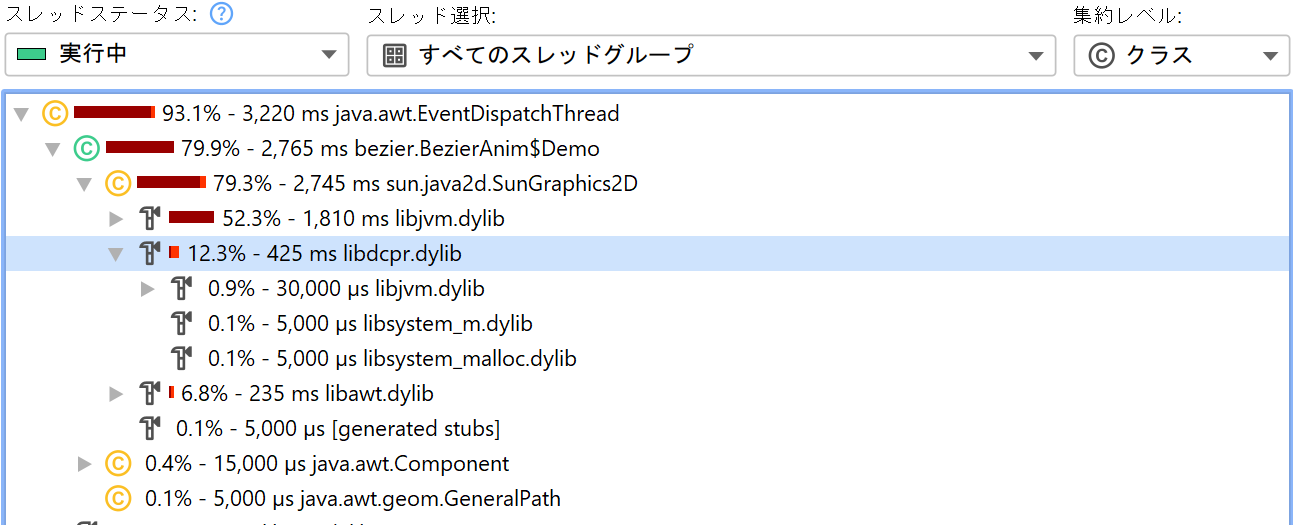The height and width of the screenshot is (525, 1293).
Task: Collapse the java.awt.EventDispatchThread node
Action: (22, 115)
